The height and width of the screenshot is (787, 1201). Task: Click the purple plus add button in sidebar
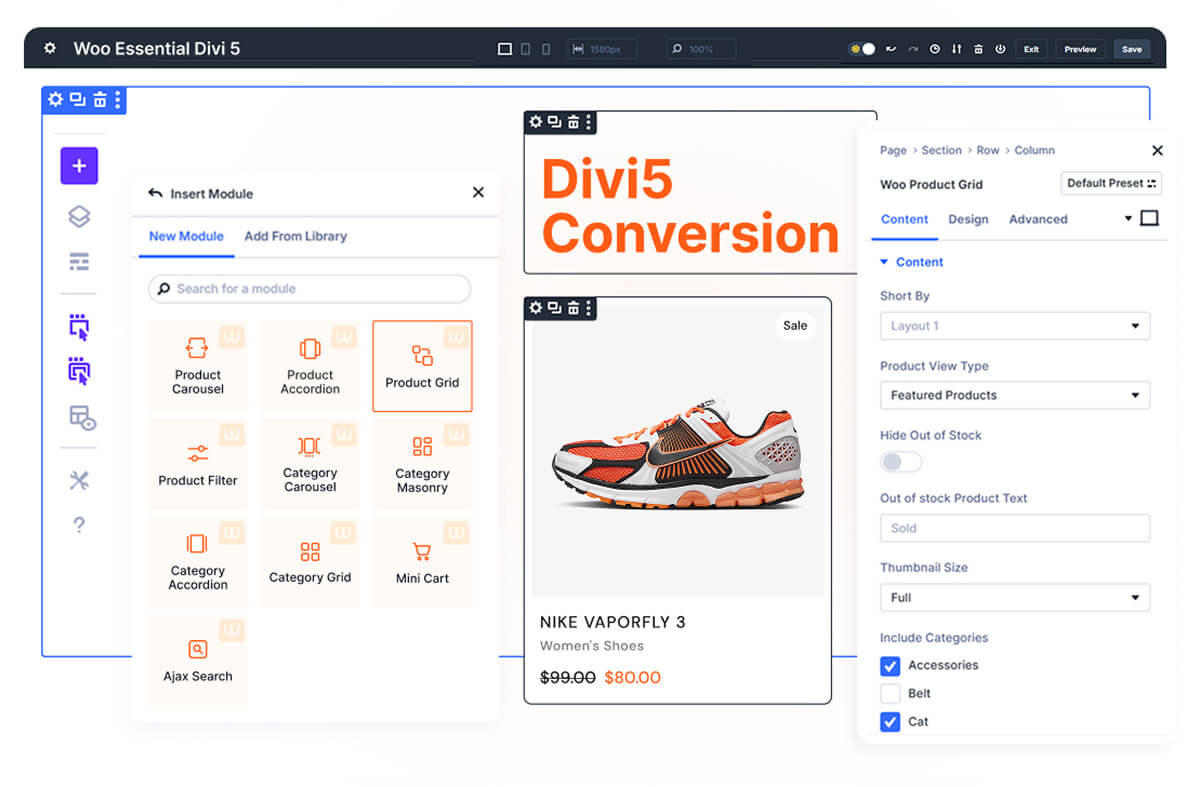coord(79,166)
